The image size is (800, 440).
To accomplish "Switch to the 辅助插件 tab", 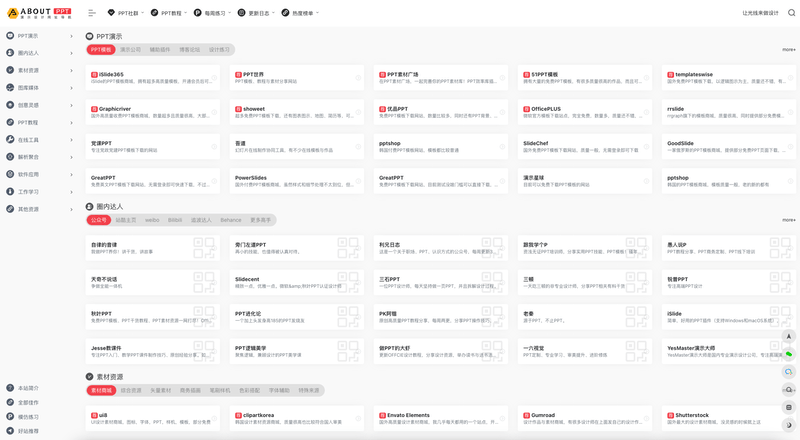I will 160,50.
